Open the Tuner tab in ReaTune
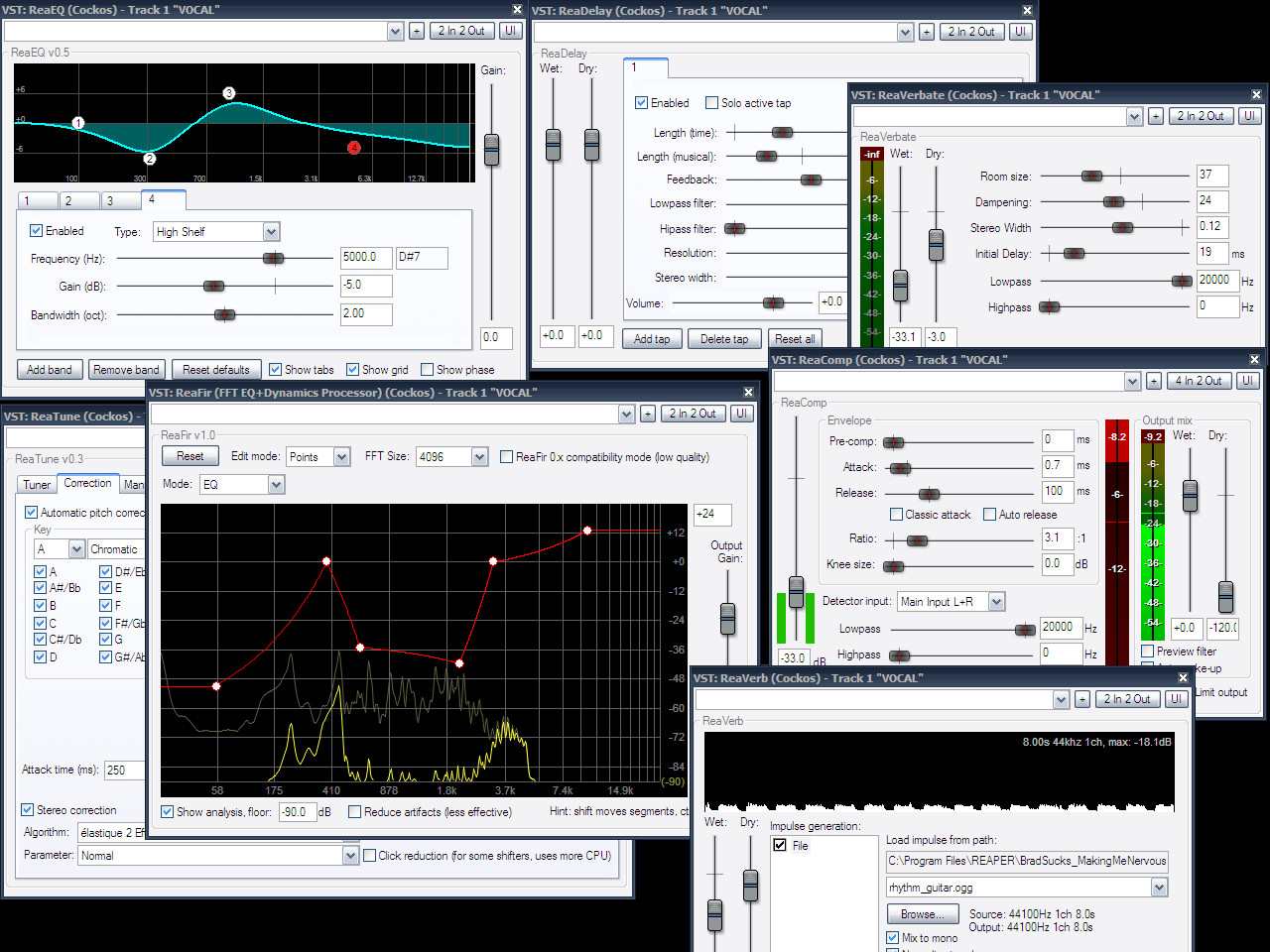 (x=37, y=485)
